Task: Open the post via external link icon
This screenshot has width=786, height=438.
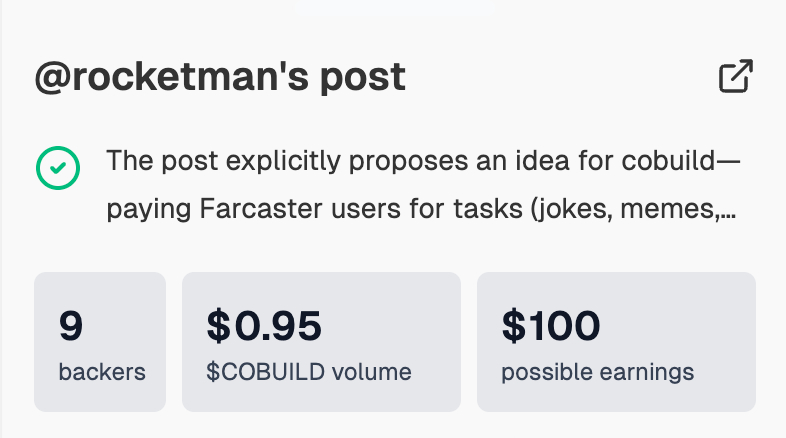Action: (736, 77)
